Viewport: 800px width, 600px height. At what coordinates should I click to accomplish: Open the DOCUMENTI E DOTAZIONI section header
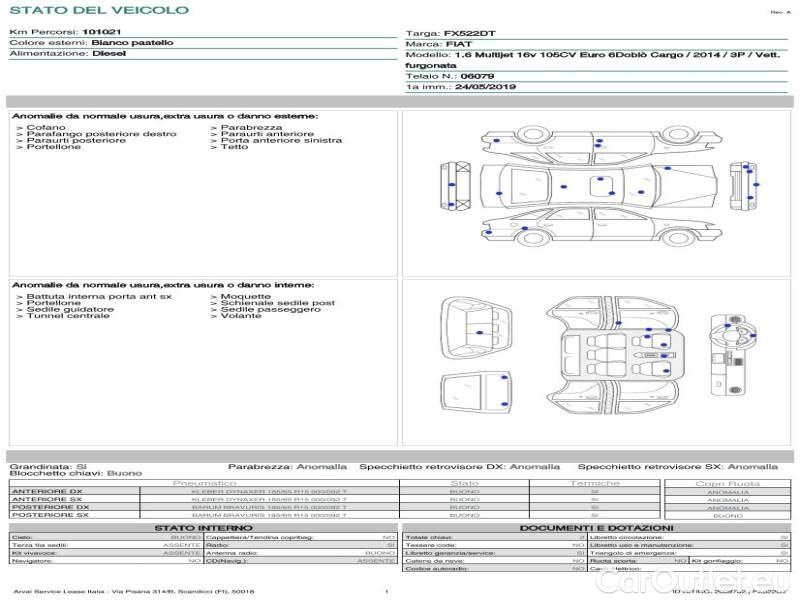tap(596, 528)
